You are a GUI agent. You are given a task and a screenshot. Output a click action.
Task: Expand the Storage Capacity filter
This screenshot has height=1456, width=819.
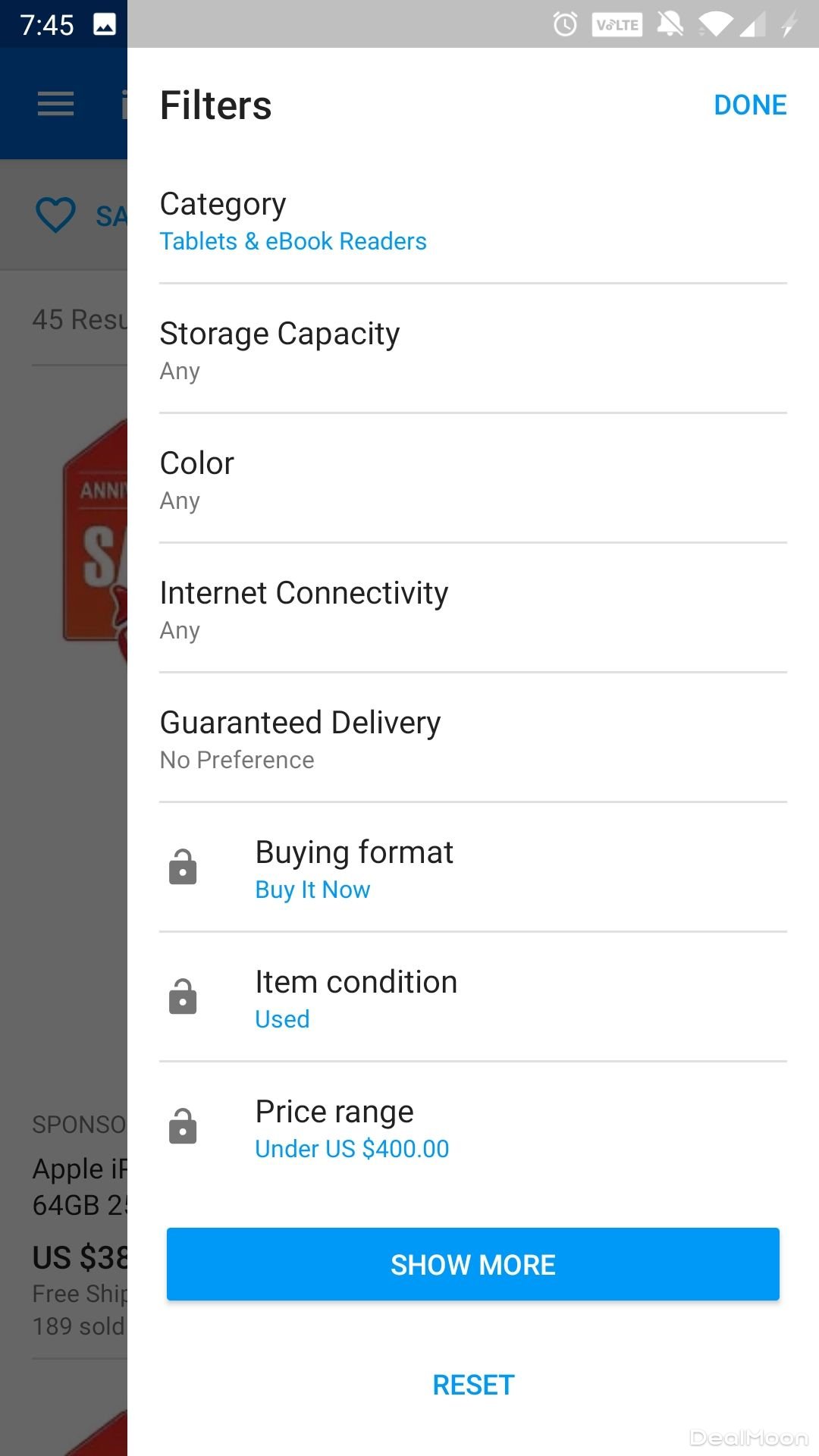pyautogui.click(x=472, y=350)
